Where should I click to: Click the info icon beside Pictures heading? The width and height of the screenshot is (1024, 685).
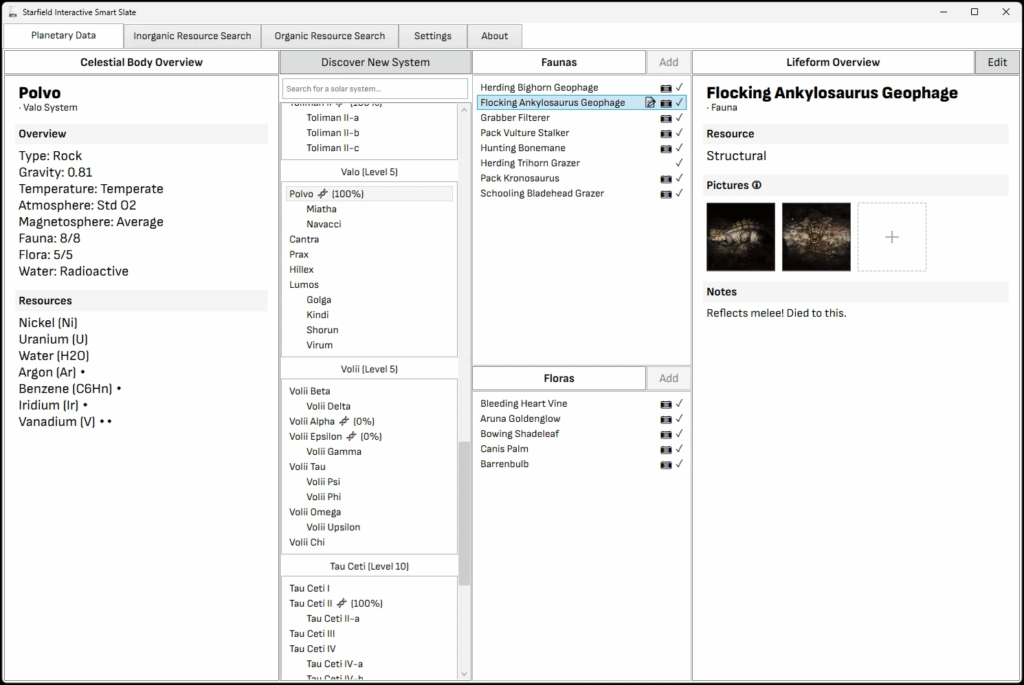(x=757, y=185)
